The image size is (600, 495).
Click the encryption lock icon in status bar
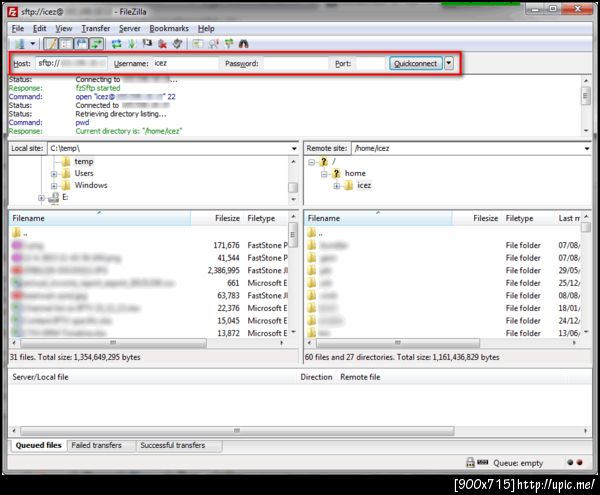coord(470,462)
